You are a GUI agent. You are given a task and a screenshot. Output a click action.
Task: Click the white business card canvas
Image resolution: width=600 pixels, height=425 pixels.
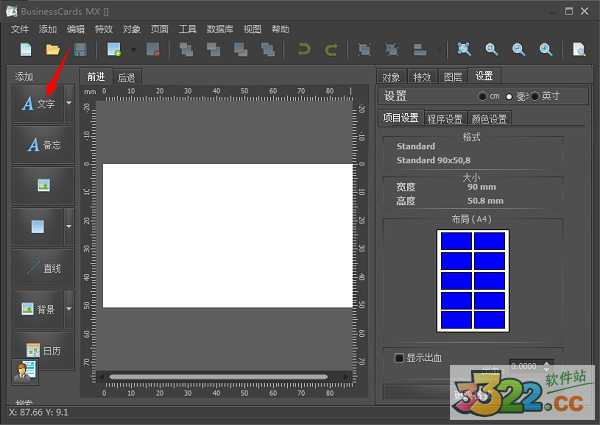228,235
